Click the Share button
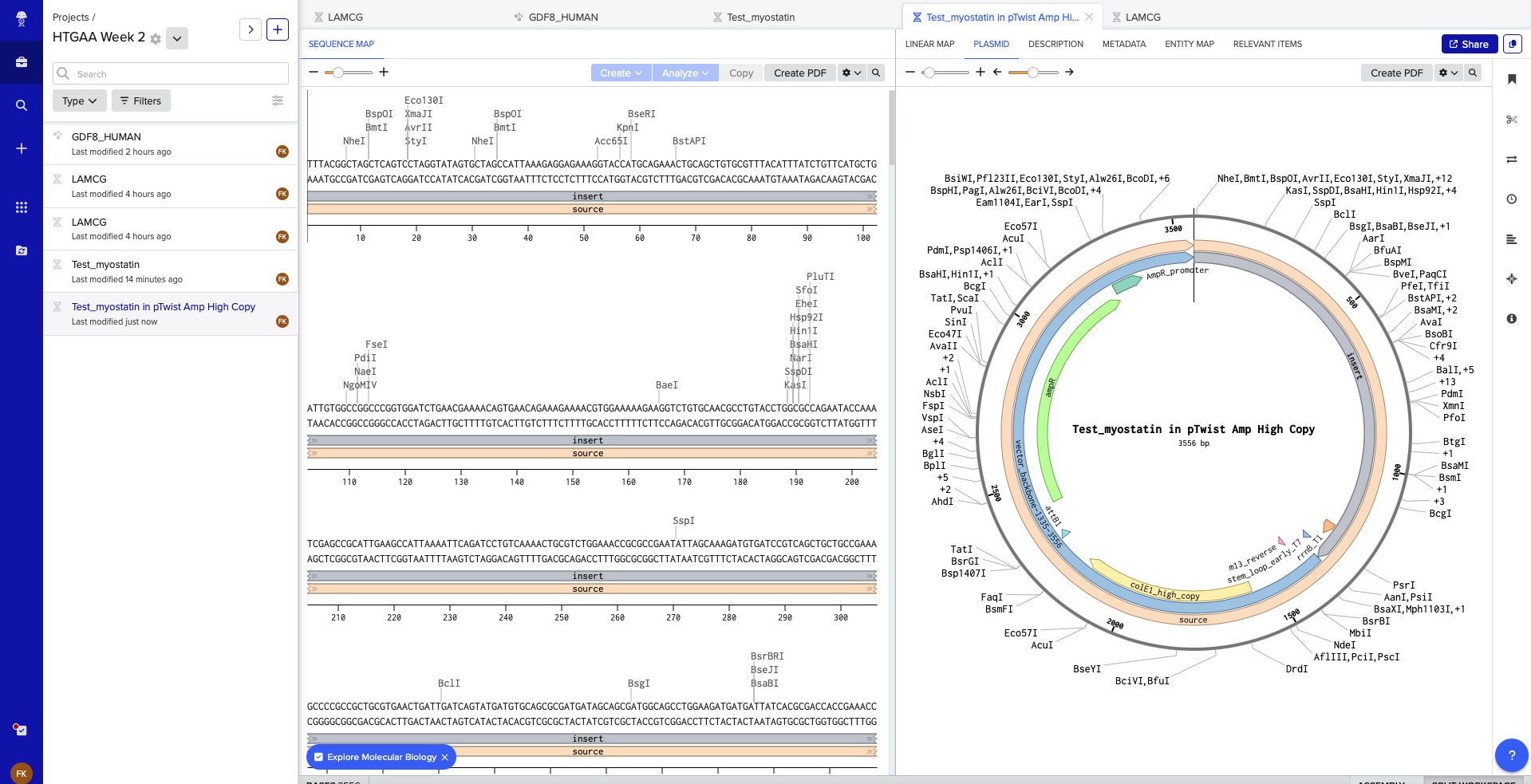 pyautogui.click(x=1470, y=44)
